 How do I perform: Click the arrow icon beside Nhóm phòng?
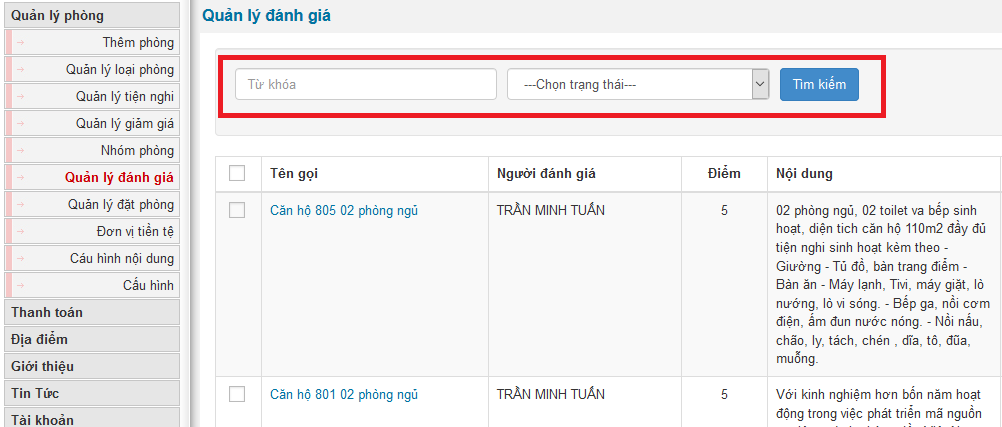click(20, 151)
